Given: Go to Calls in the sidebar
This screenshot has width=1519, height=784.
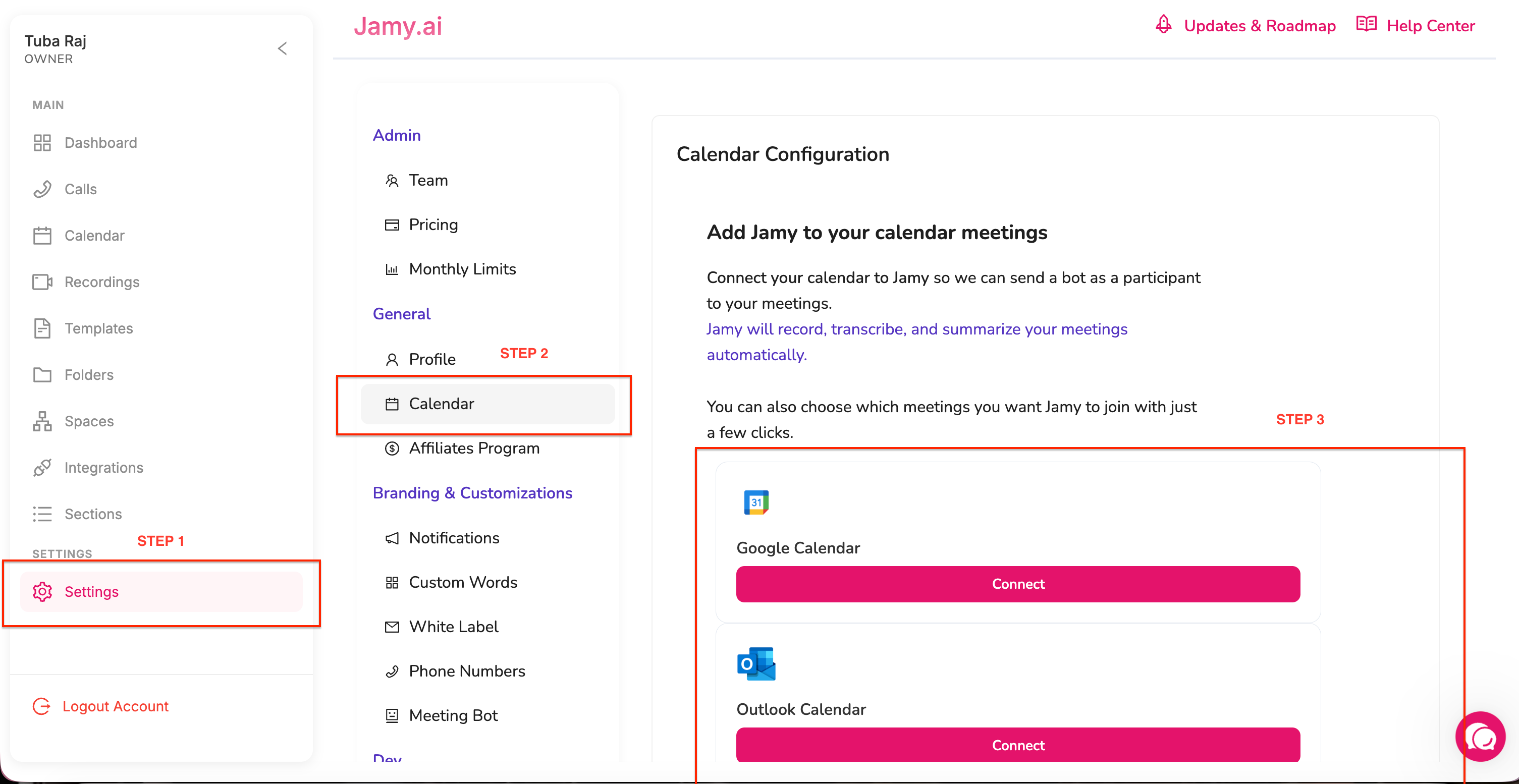Looking at the screenshot, I should [x=81, y=189].
